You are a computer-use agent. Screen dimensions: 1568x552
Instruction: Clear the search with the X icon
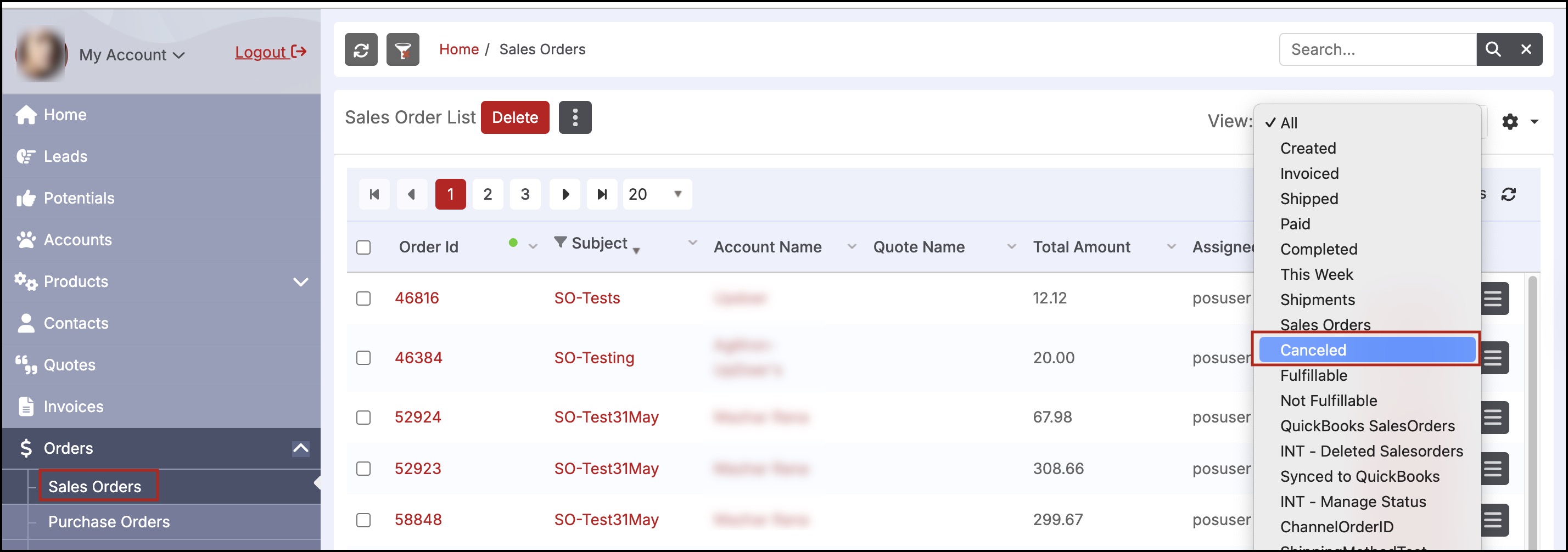point(1526,49)
